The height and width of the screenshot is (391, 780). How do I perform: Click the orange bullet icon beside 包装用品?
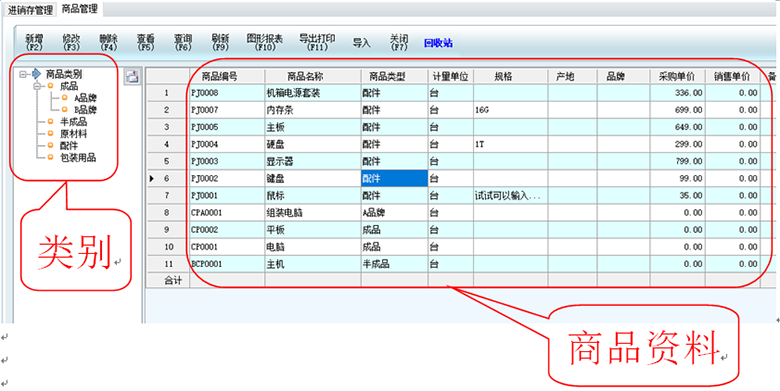click(x=50, y=158)
